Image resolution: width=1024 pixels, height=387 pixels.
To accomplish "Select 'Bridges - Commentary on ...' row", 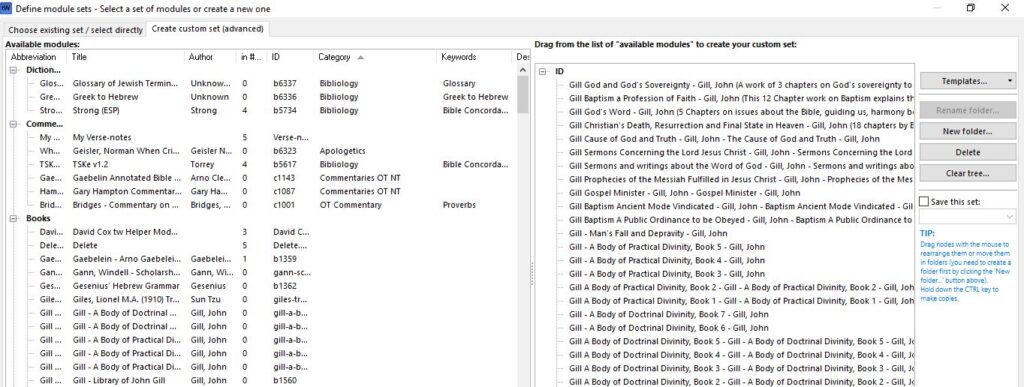I will click(x=261, y=205).
